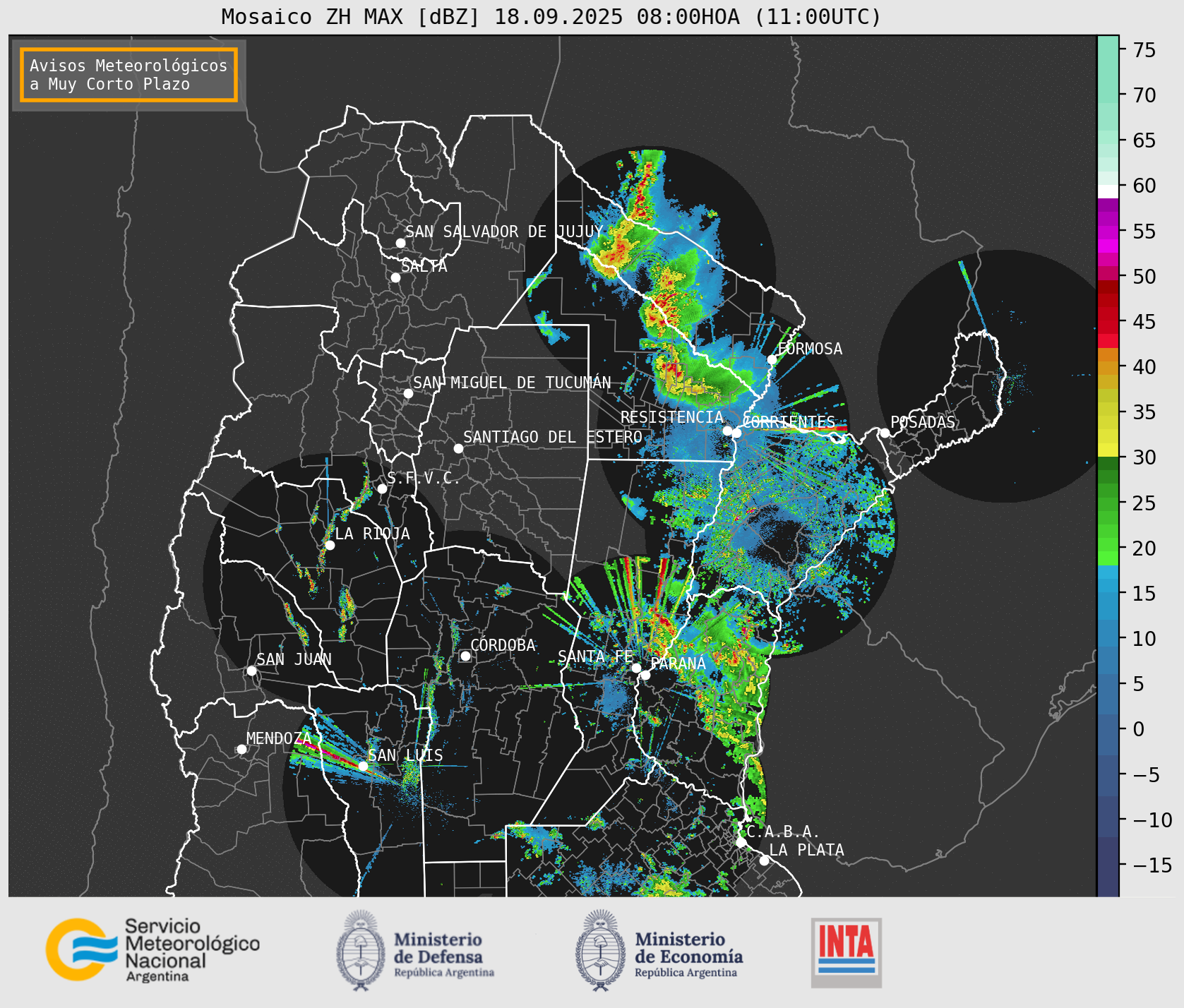Click the yellow 30 dBZ band on colorbar

(1108, 450)
